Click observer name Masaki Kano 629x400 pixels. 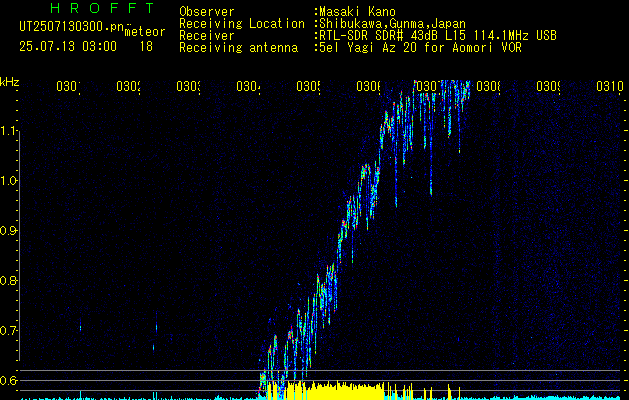tap(357, 12)
